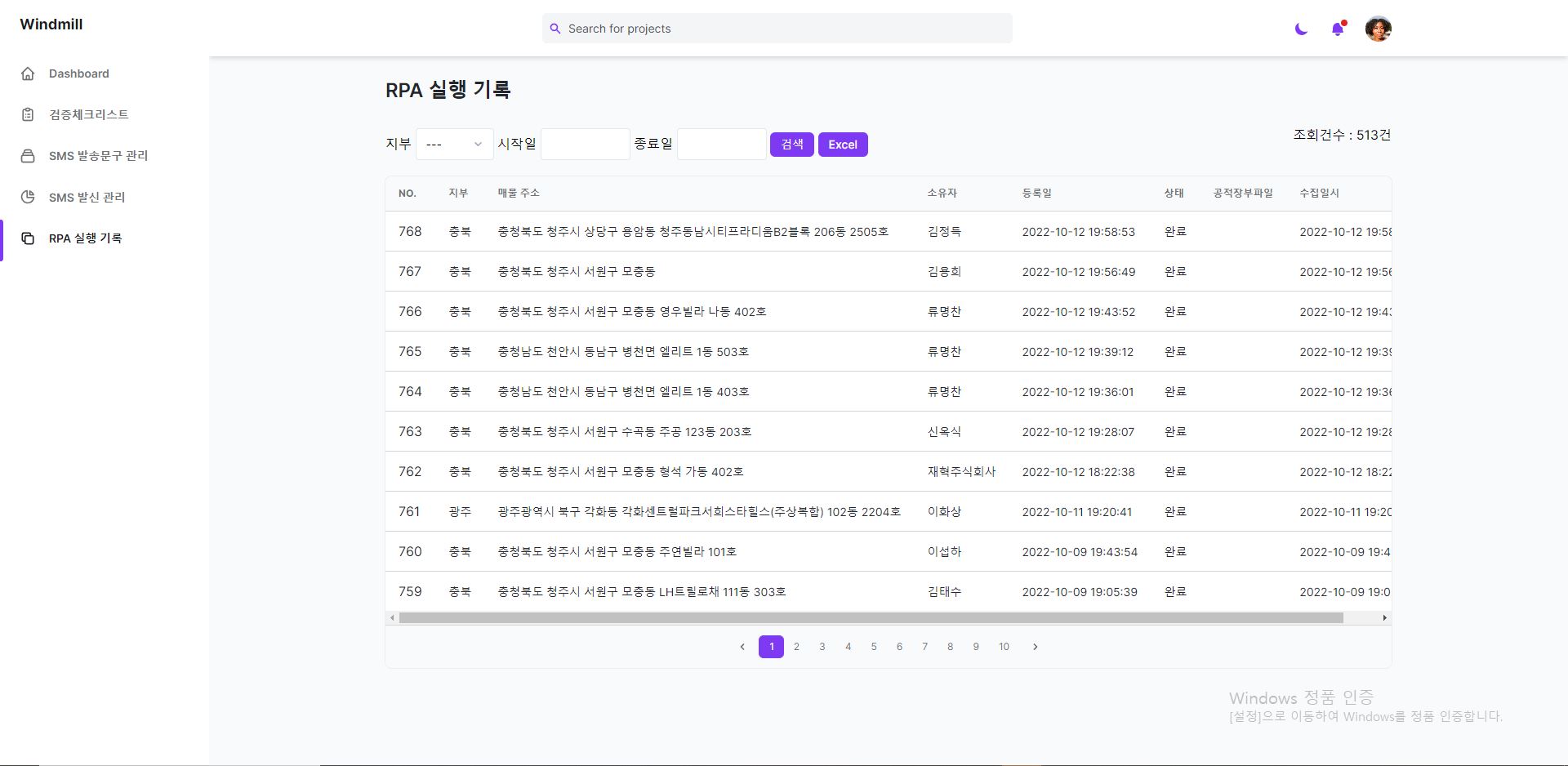The height and width of the screenshot is (766, 1568).
Task: Click the RPA 실행 기록 copy icon
Action: [28, 238]
